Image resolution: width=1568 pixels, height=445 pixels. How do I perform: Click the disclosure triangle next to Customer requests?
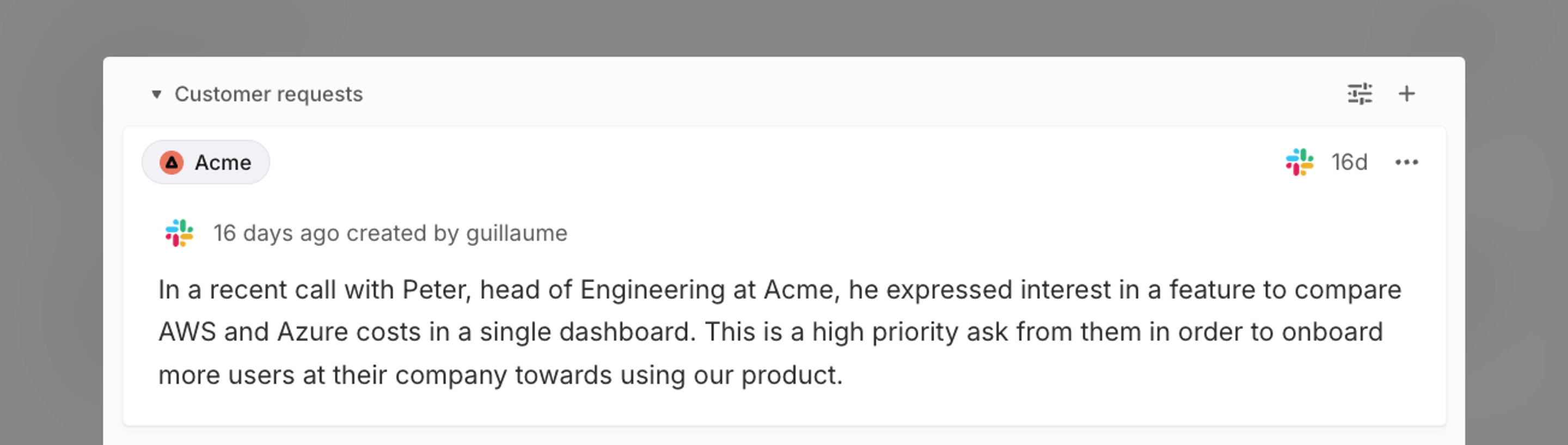[156, 94]
